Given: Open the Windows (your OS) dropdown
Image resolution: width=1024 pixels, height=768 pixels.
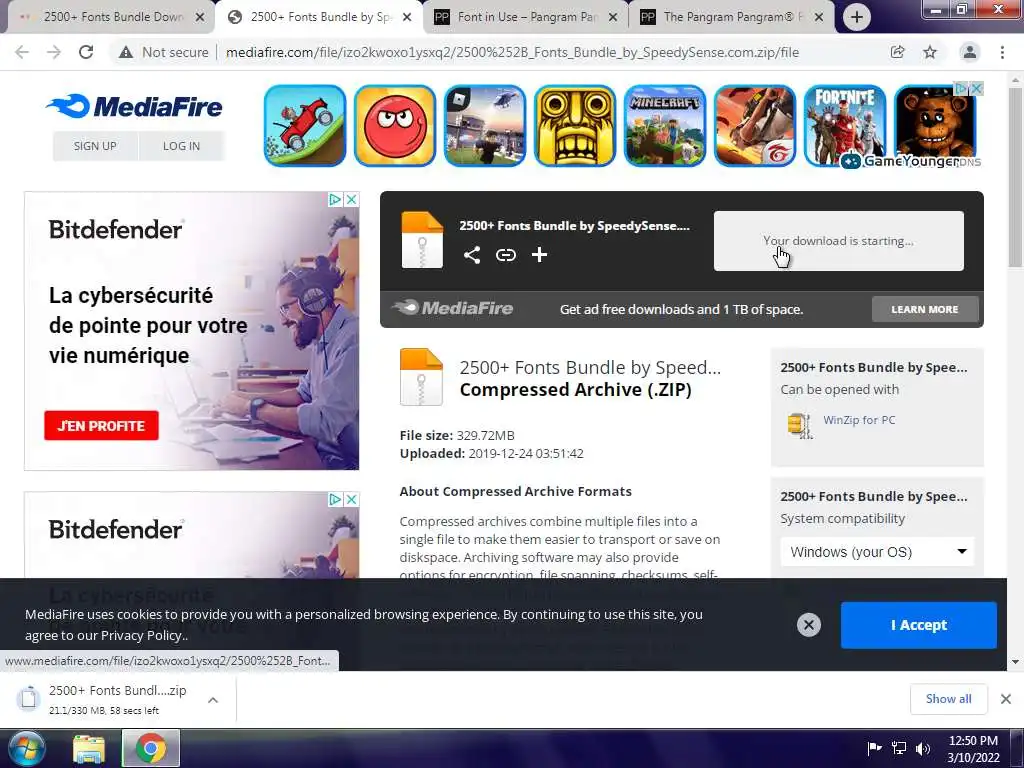Looking at the screenshot, I should pyautogui.click(x=877, y=552).
